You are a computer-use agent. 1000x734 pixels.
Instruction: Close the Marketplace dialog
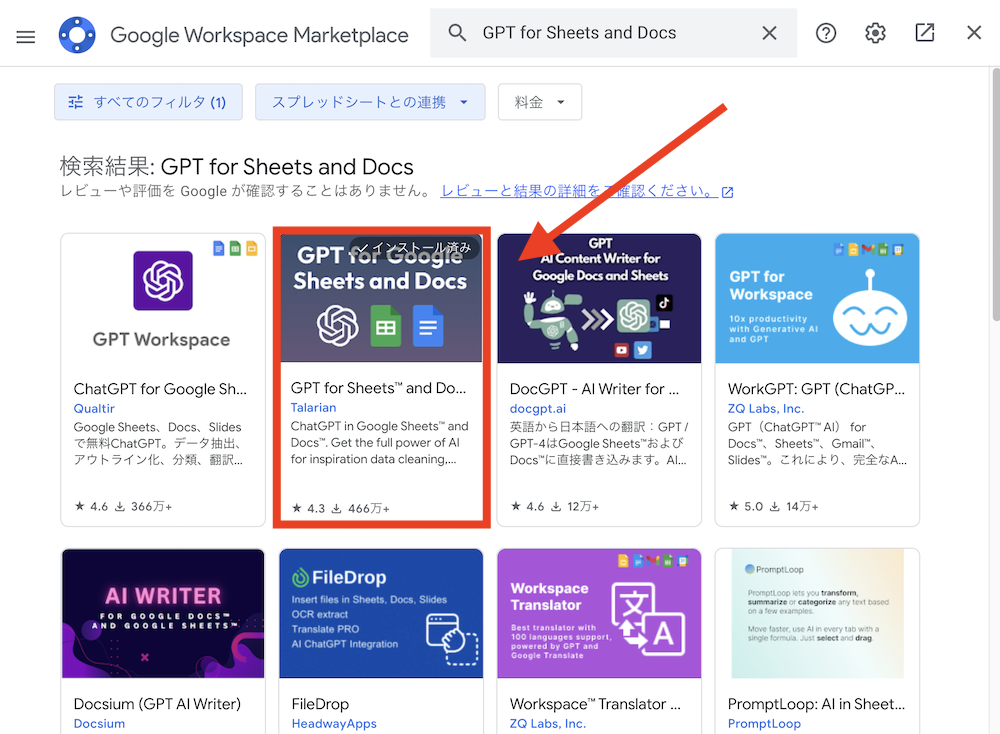(973, 33)
